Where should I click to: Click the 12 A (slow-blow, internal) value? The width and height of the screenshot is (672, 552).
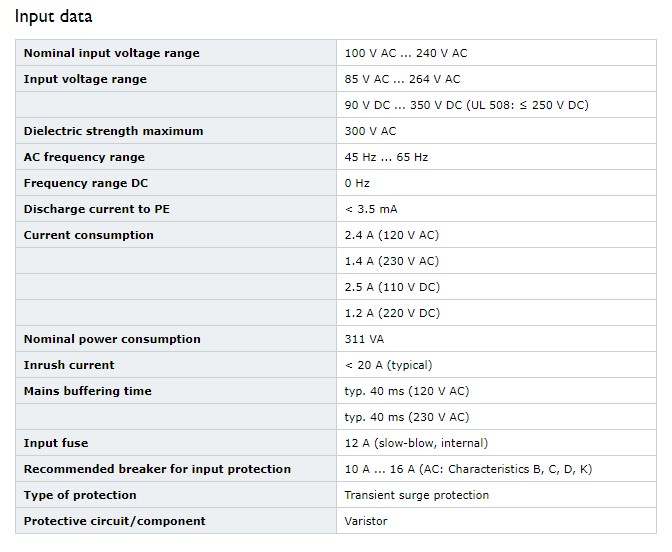point(416,443)
